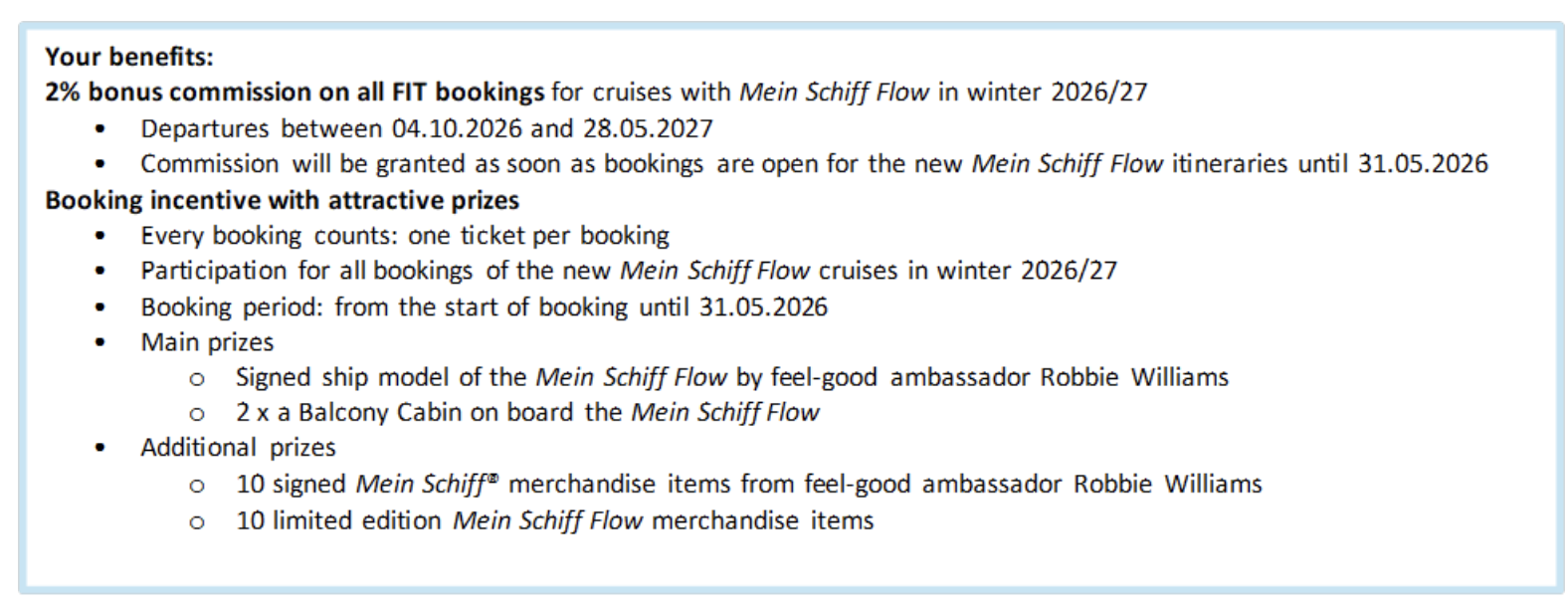Click the date 04.10.2026 in departures line
Image resolution: width=1568 pixels, height=609 pixels.
tap(456, 129)
